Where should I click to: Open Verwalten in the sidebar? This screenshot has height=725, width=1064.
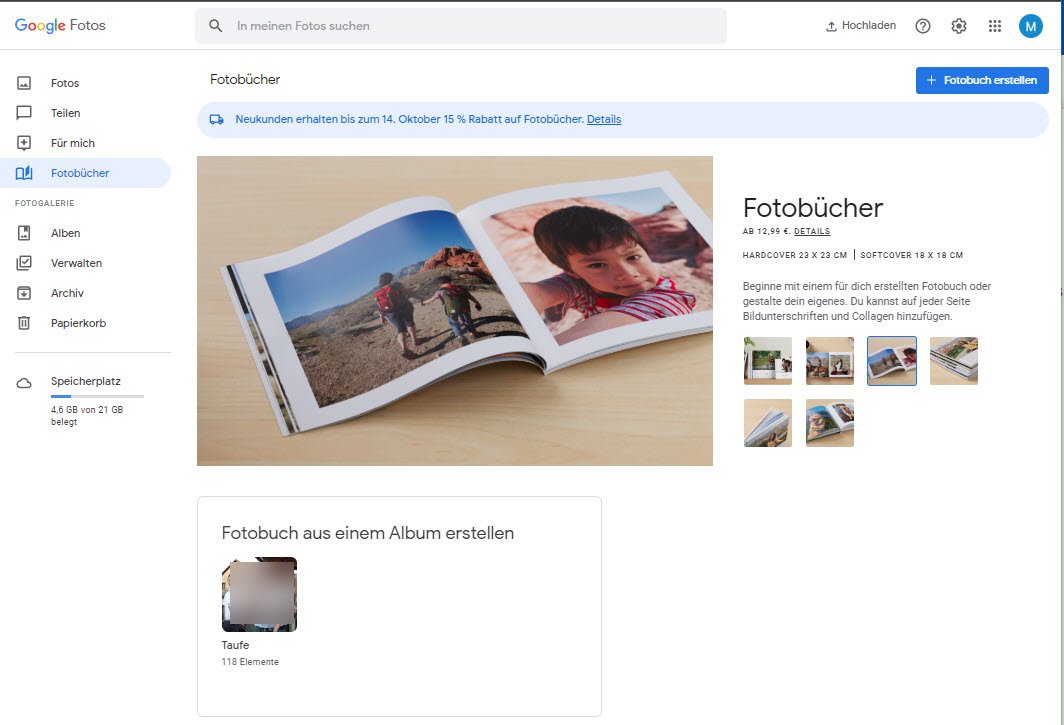point(86,263)
